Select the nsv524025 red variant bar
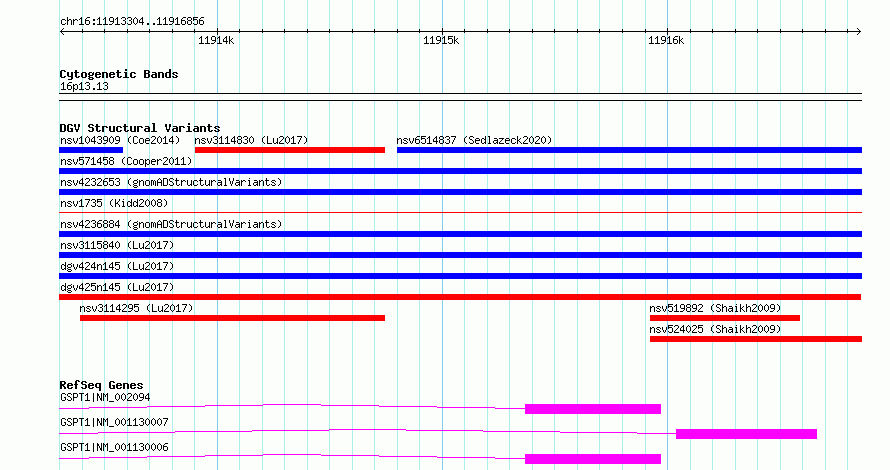 pyautogui.click(x=755, y=339)
